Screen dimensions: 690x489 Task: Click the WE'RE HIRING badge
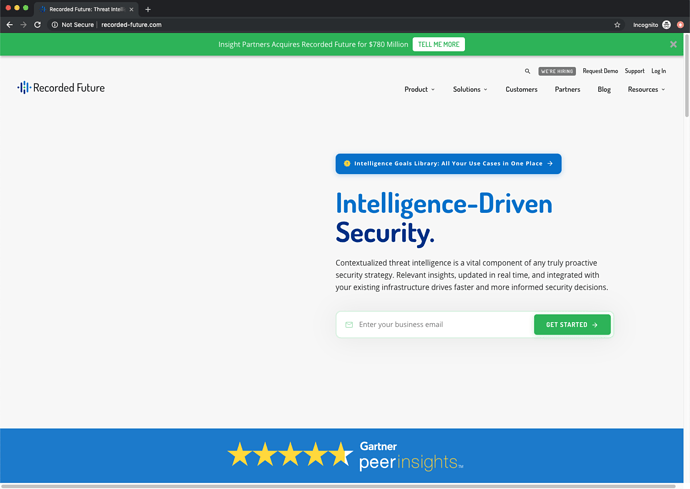coord(557,71)
